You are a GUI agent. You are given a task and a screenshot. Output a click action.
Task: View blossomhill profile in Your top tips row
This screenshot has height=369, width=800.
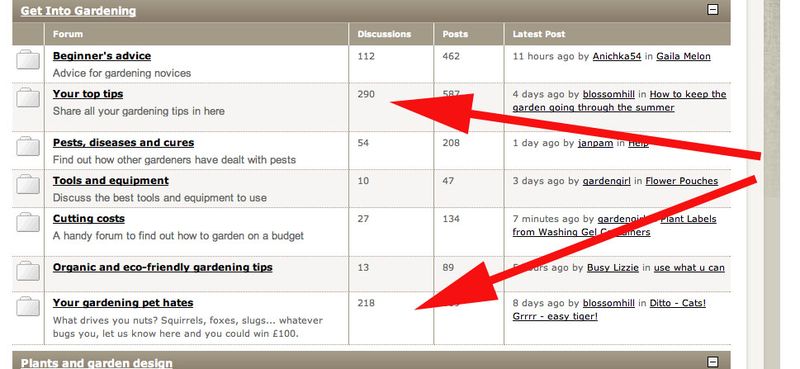pos(609,94)
